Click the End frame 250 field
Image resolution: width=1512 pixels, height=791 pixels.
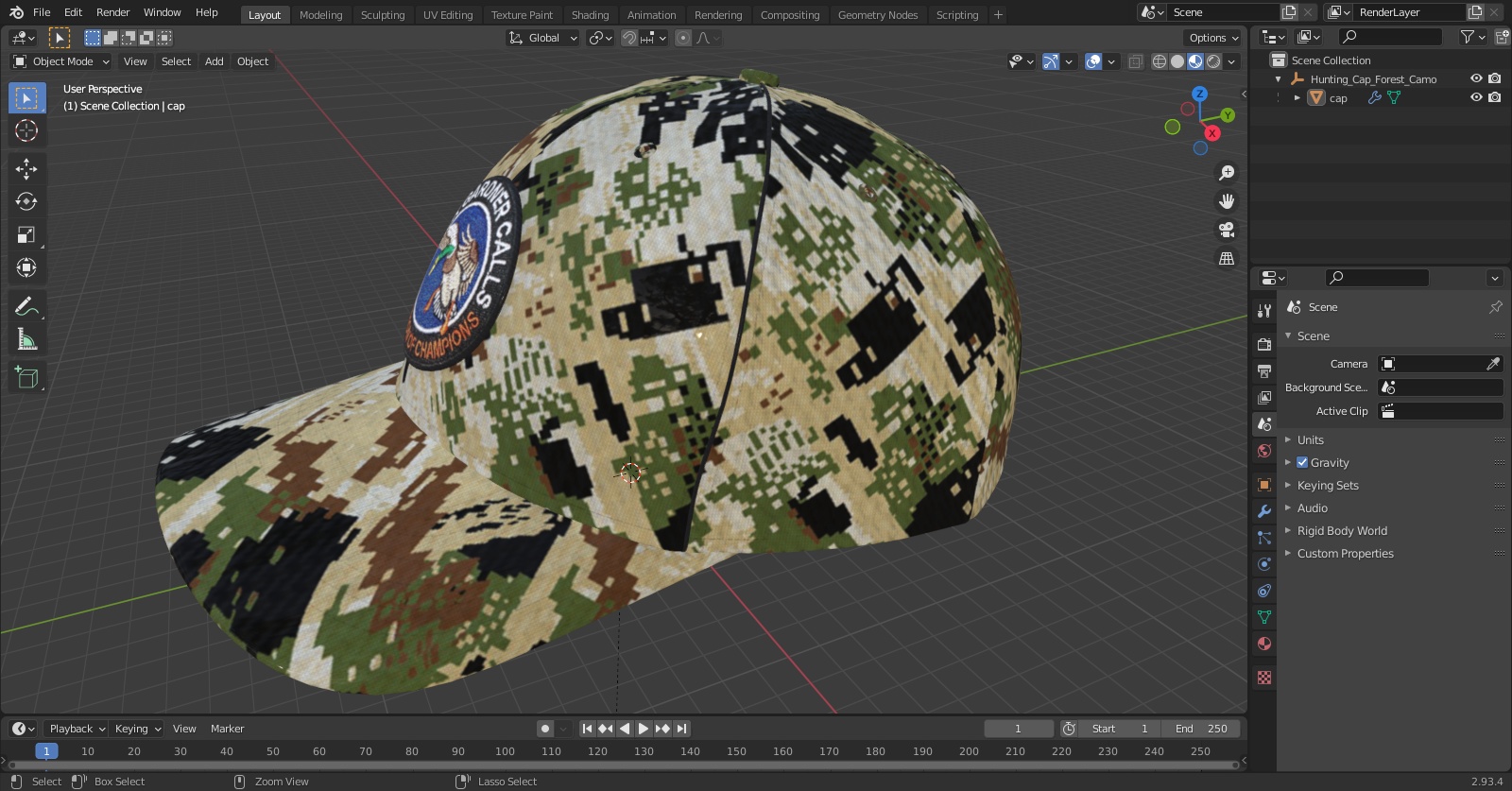click(x=1200, y=729)
